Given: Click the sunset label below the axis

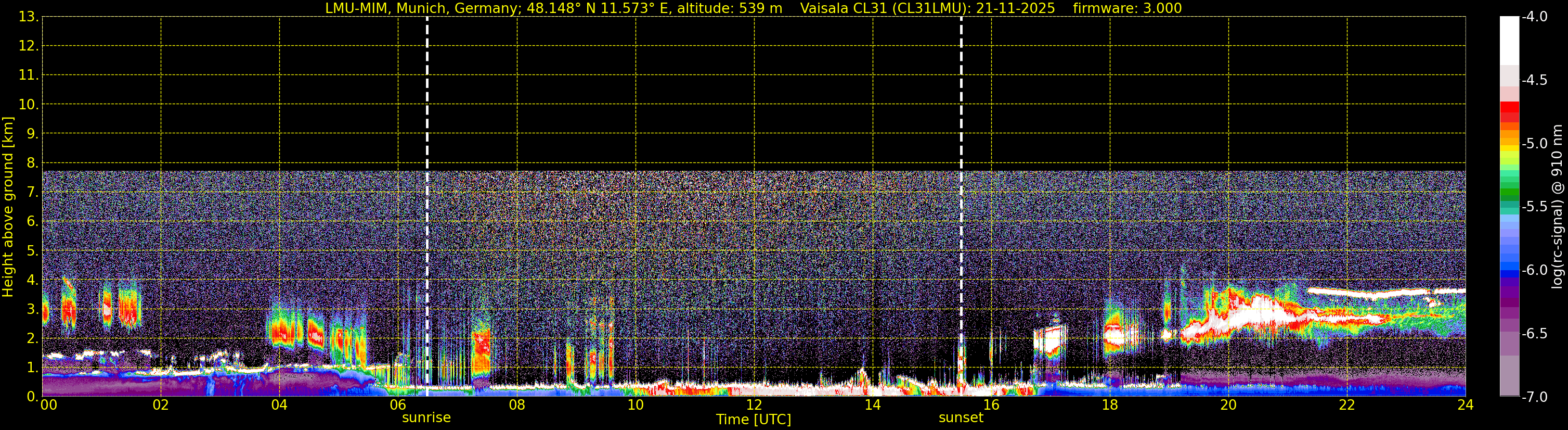Looking at the screenshot, I should pos(961,417).
